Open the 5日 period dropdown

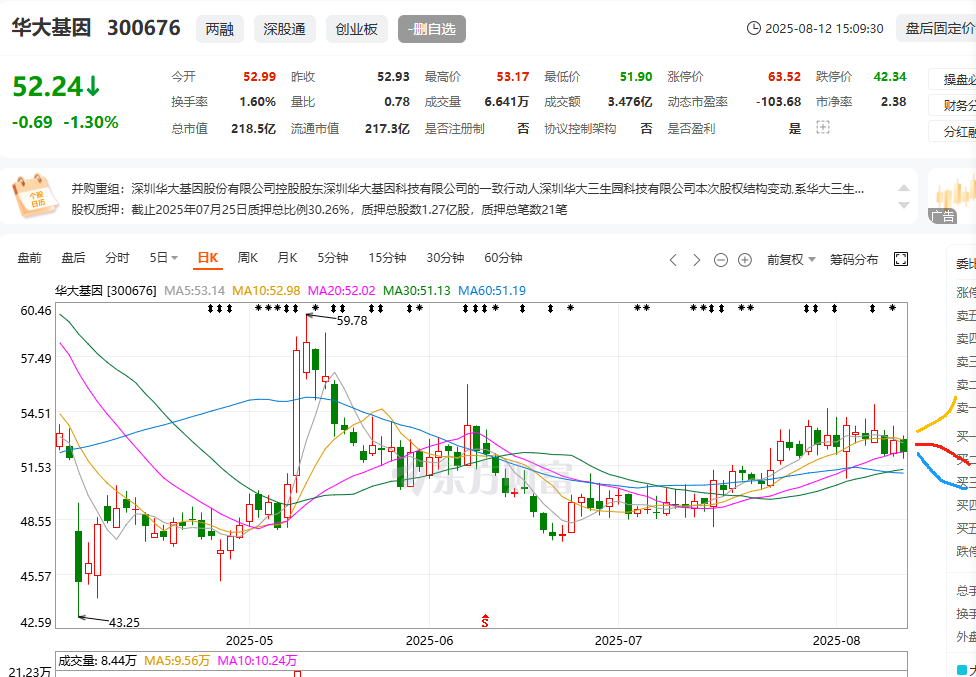[x=164, y=258]
